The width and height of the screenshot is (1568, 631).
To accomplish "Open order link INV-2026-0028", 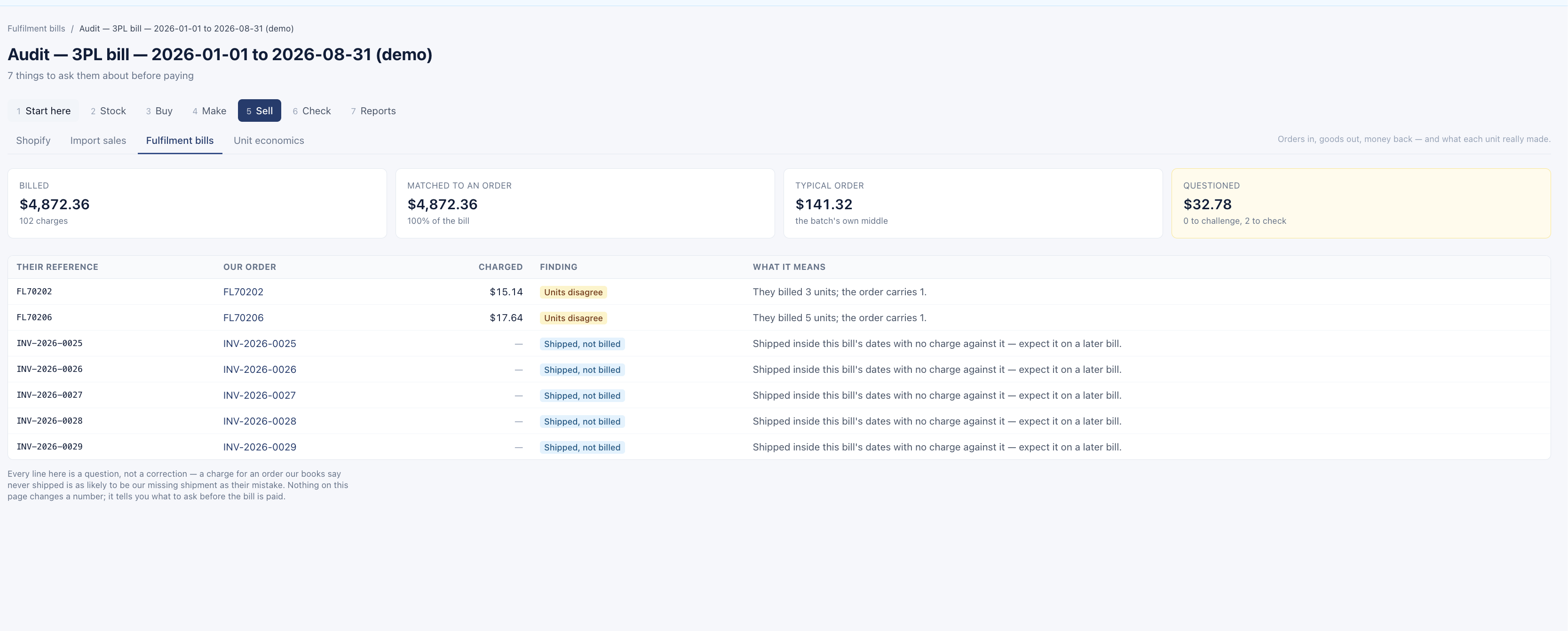I will tap(259, 421).
